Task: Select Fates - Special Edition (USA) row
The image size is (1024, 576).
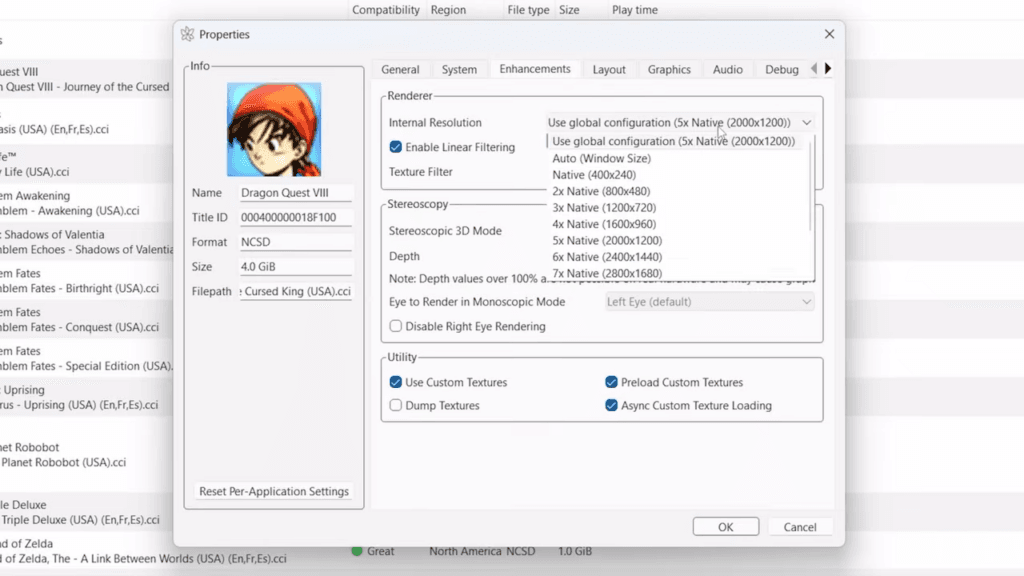Action: pos(86,366)
